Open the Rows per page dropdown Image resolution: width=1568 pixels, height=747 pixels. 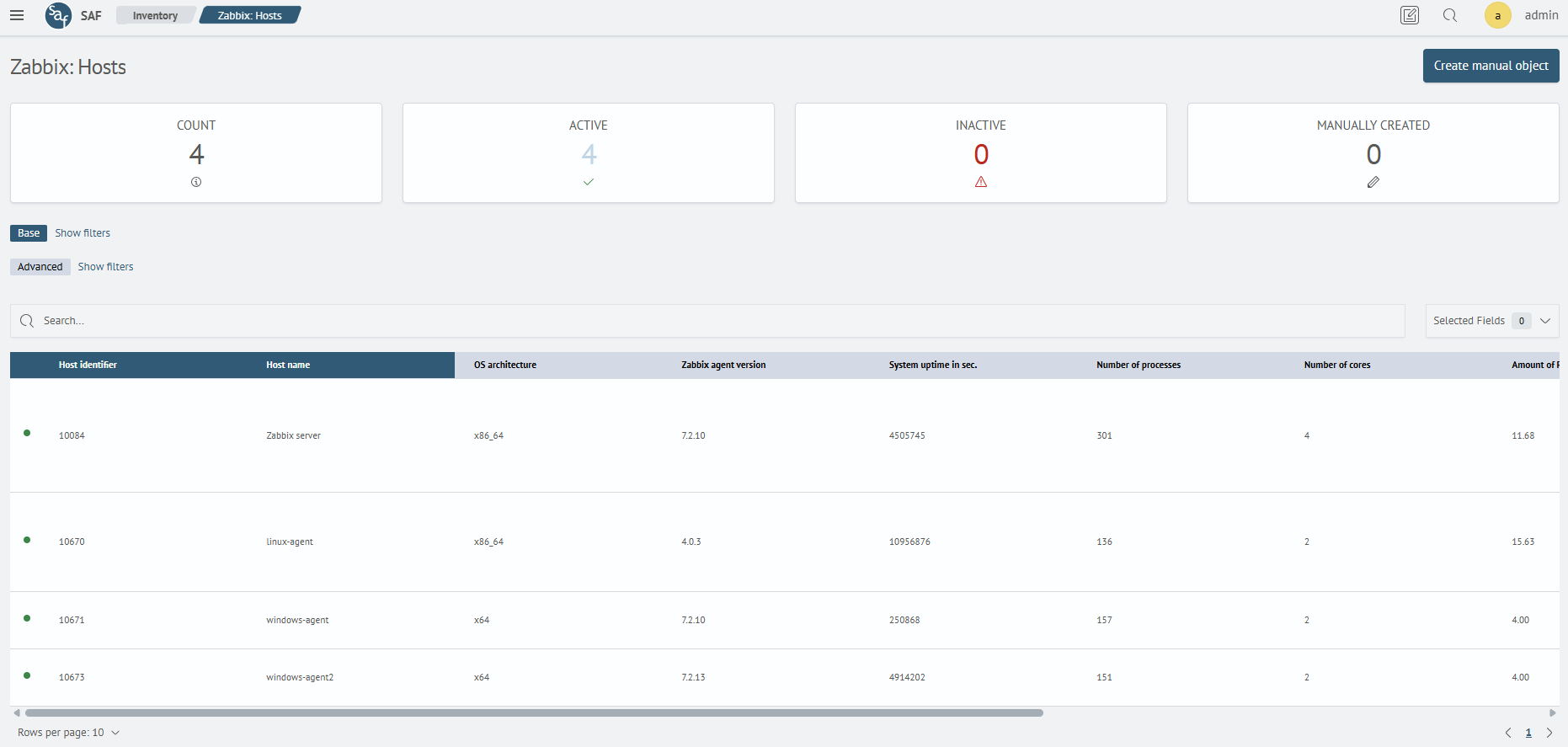point(69,733)
